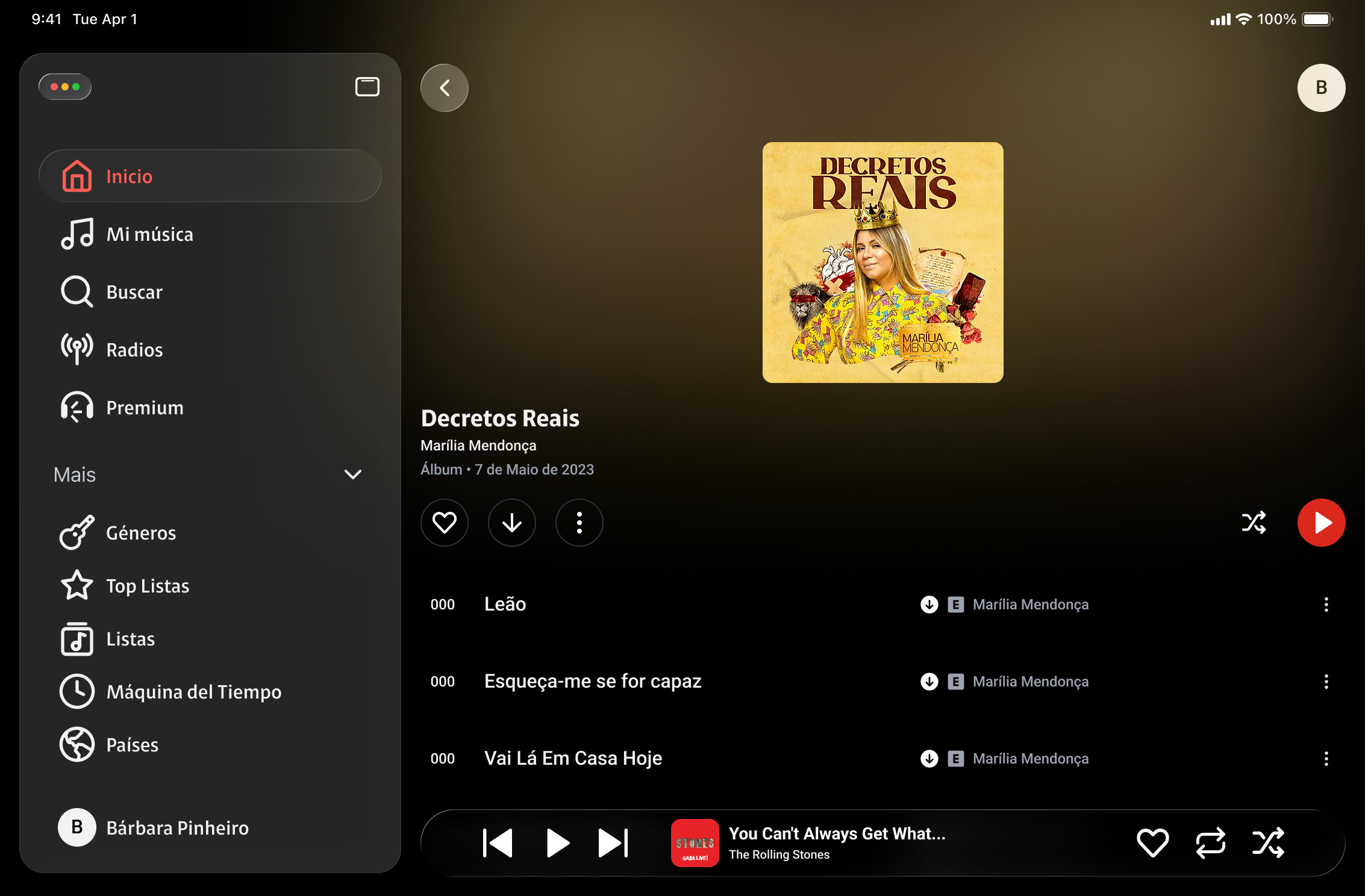Like the Decretos Reais album
Viewport: 1365px width, 896px height.
click(x=445, y=523)
